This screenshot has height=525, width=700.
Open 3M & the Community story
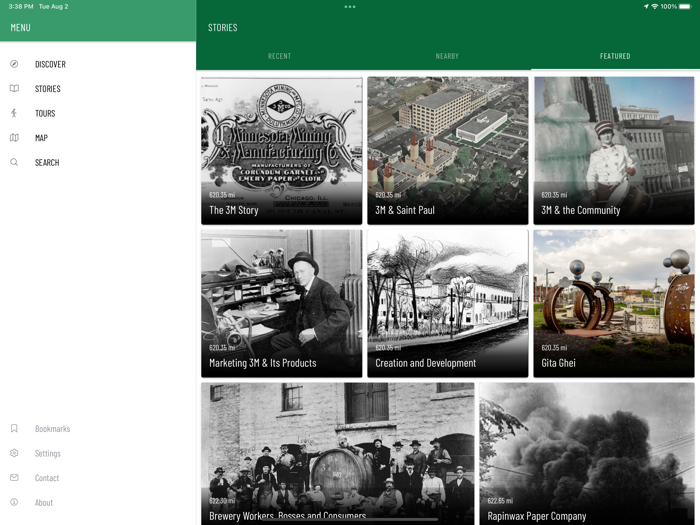(x=614, y=150)
